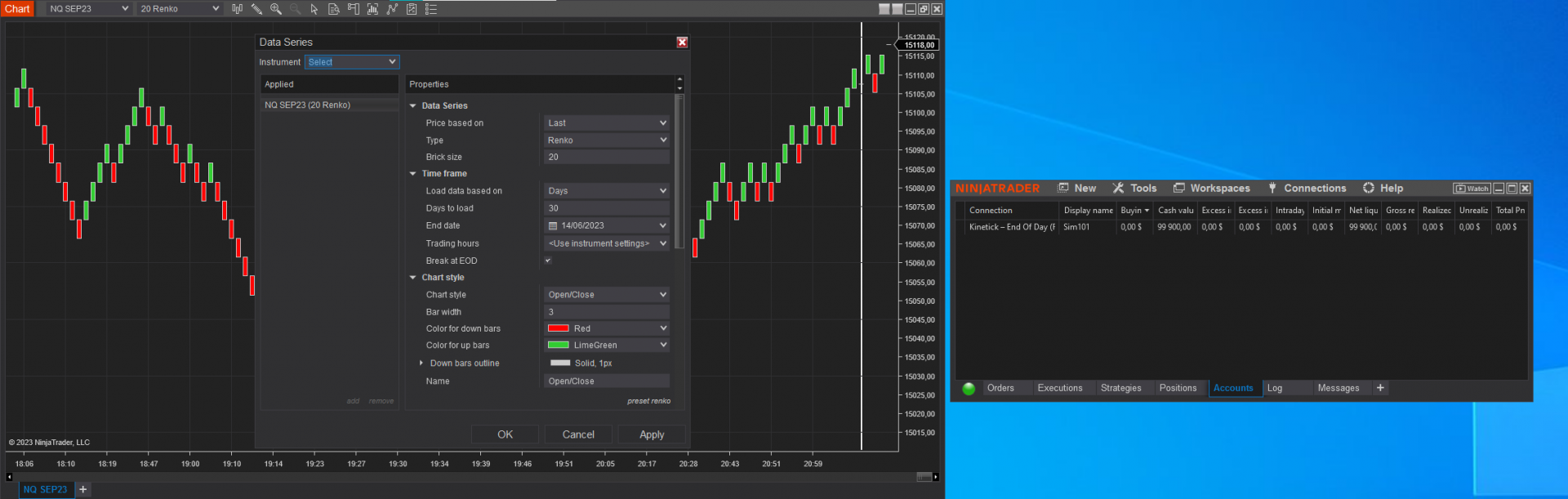Open the Buyin column dropdown arrow
1568x499 pixels.
(x=1147, y=211)
